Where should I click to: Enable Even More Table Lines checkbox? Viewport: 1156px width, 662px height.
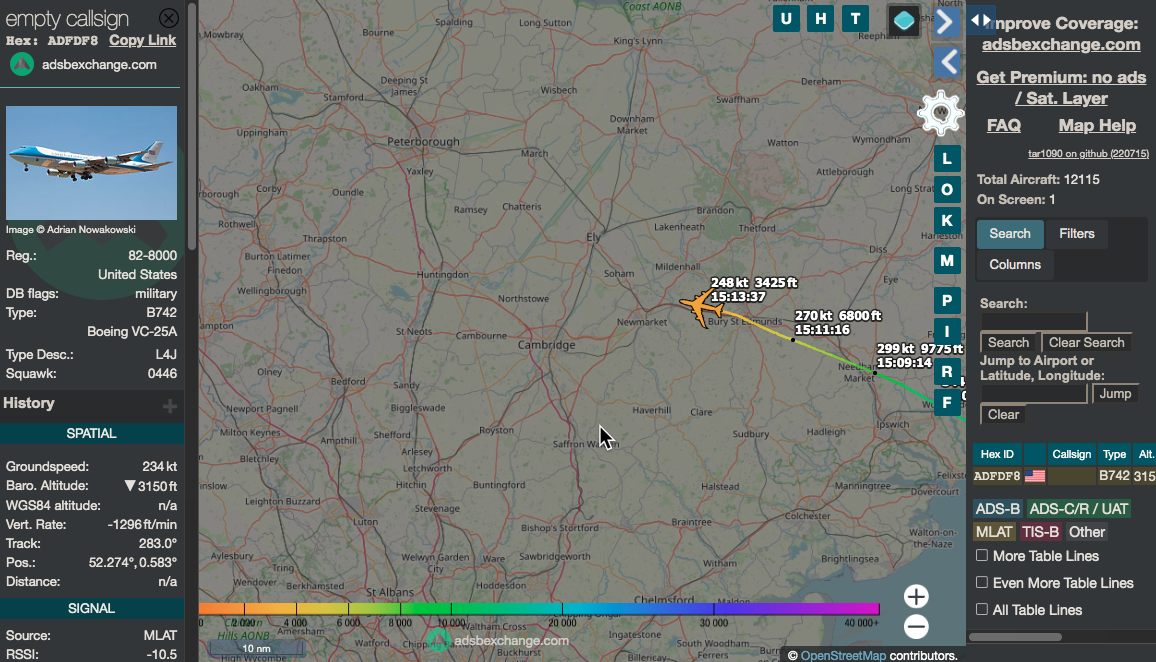(982, 582)
